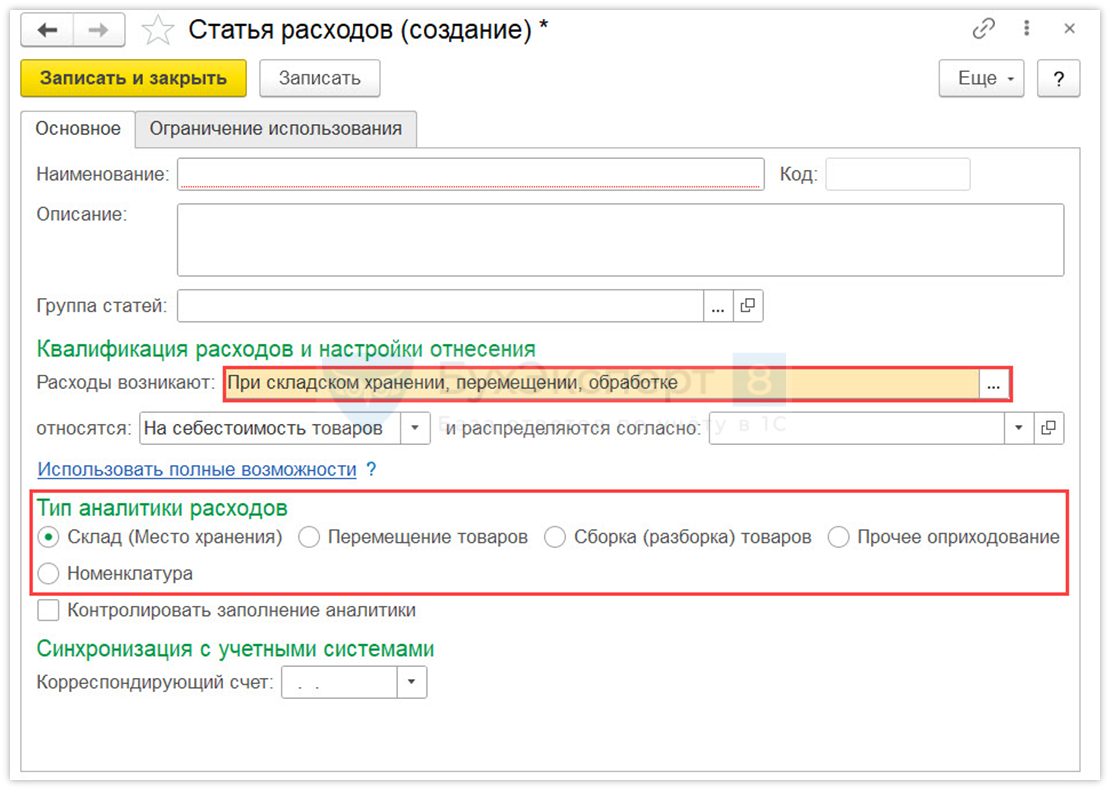Click the Группа статей input field
1110x790 pixels.
pos(440,306)
